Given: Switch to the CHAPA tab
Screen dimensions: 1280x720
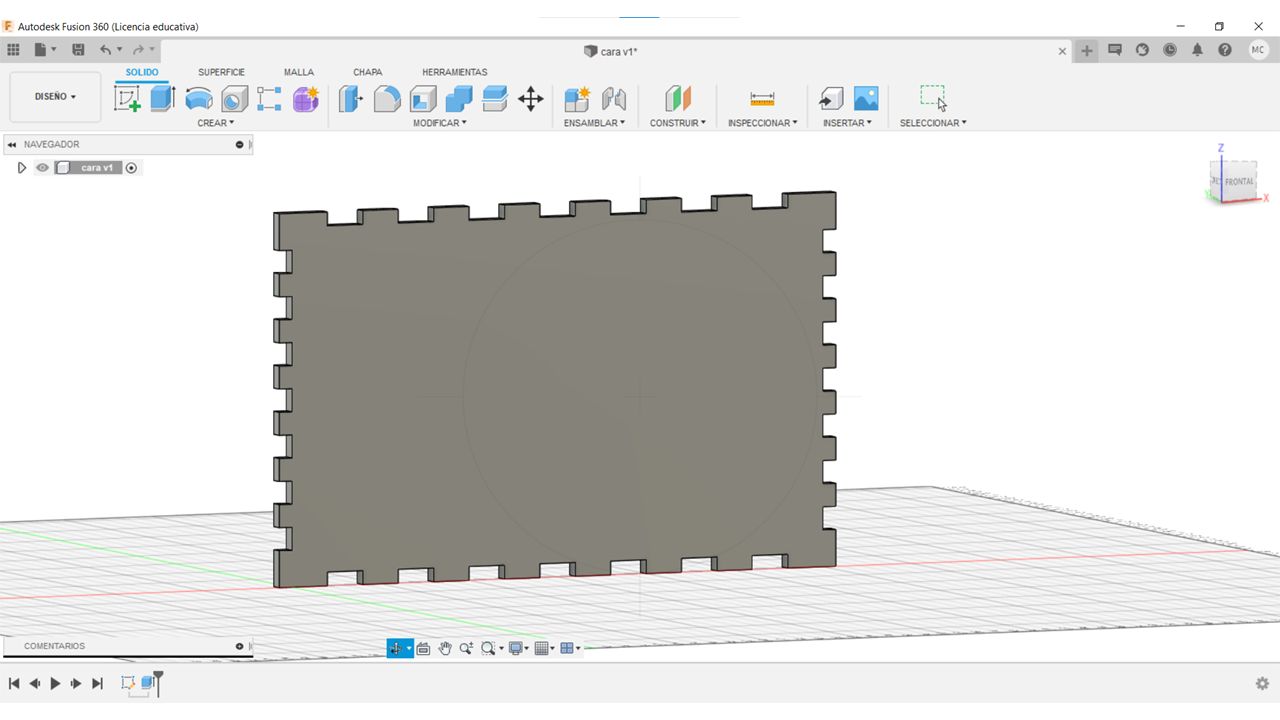Looking at the screenshot, I should click(367, 72).
